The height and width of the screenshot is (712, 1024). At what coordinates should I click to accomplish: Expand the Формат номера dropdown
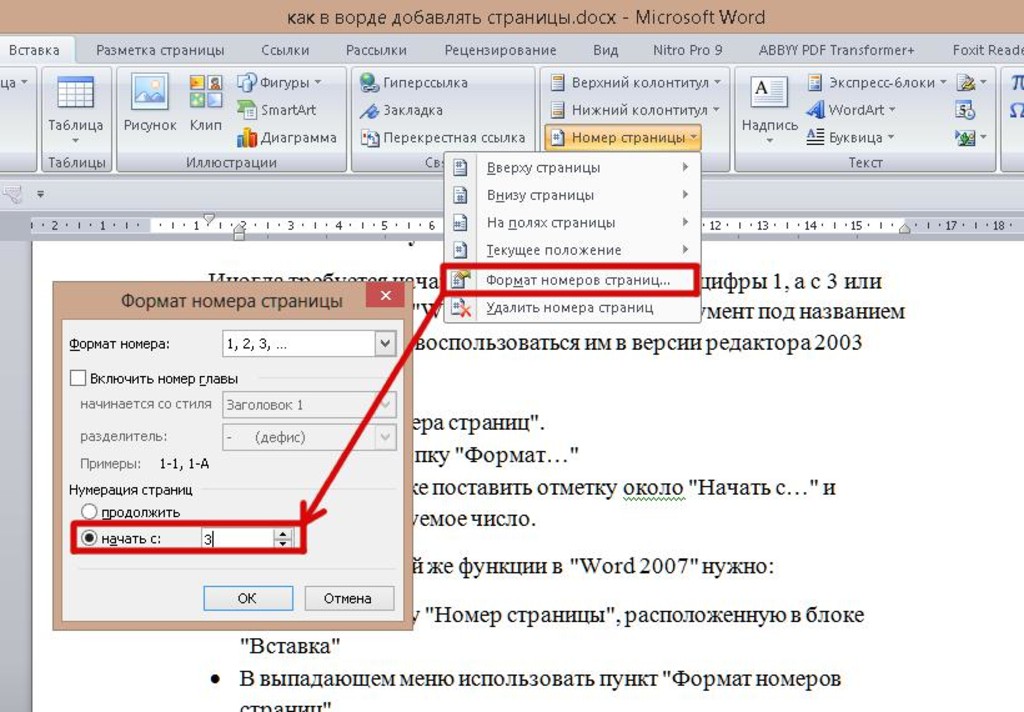385,344
